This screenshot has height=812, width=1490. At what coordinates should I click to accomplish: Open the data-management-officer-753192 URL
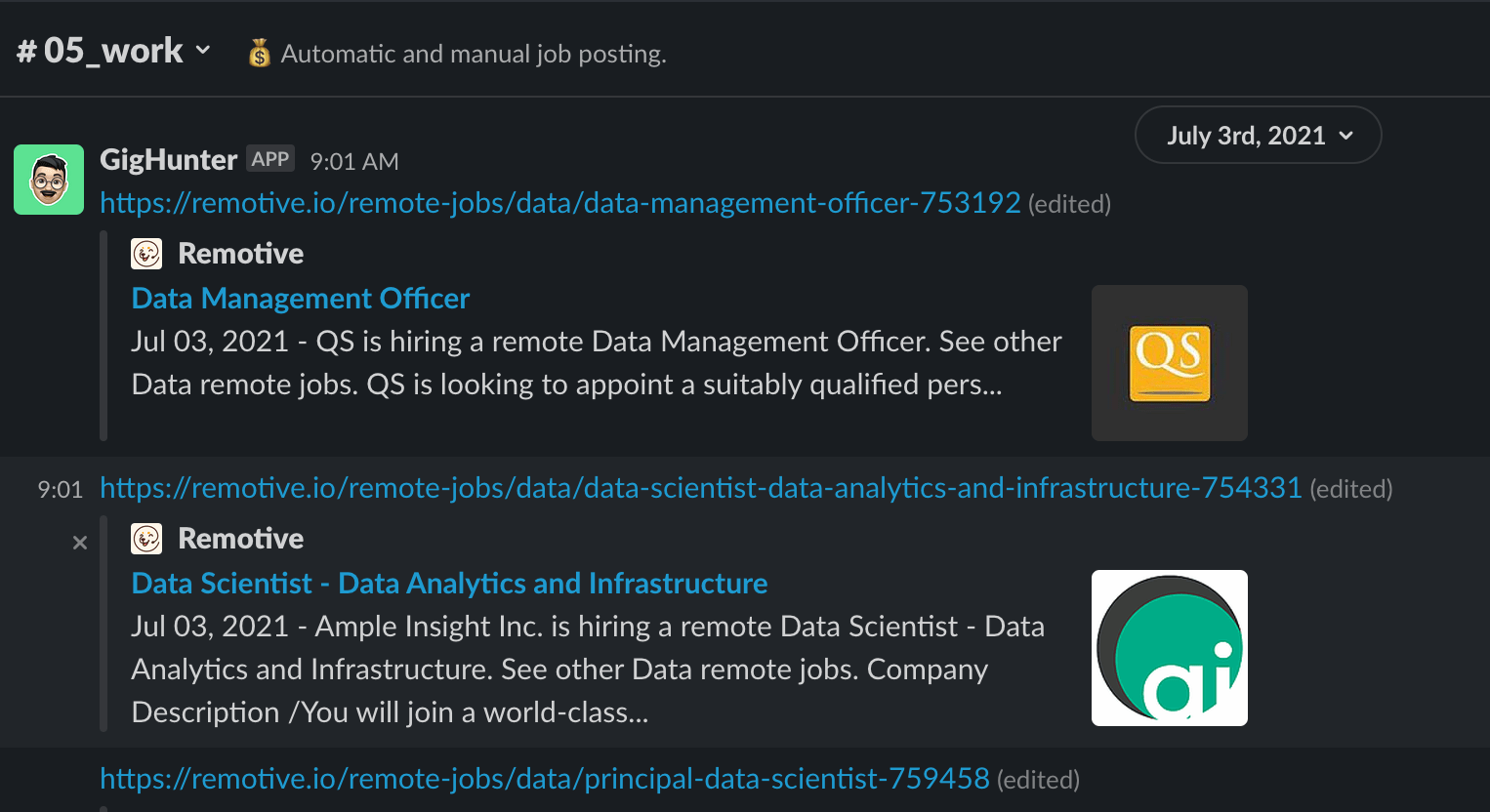pos(559,203)
